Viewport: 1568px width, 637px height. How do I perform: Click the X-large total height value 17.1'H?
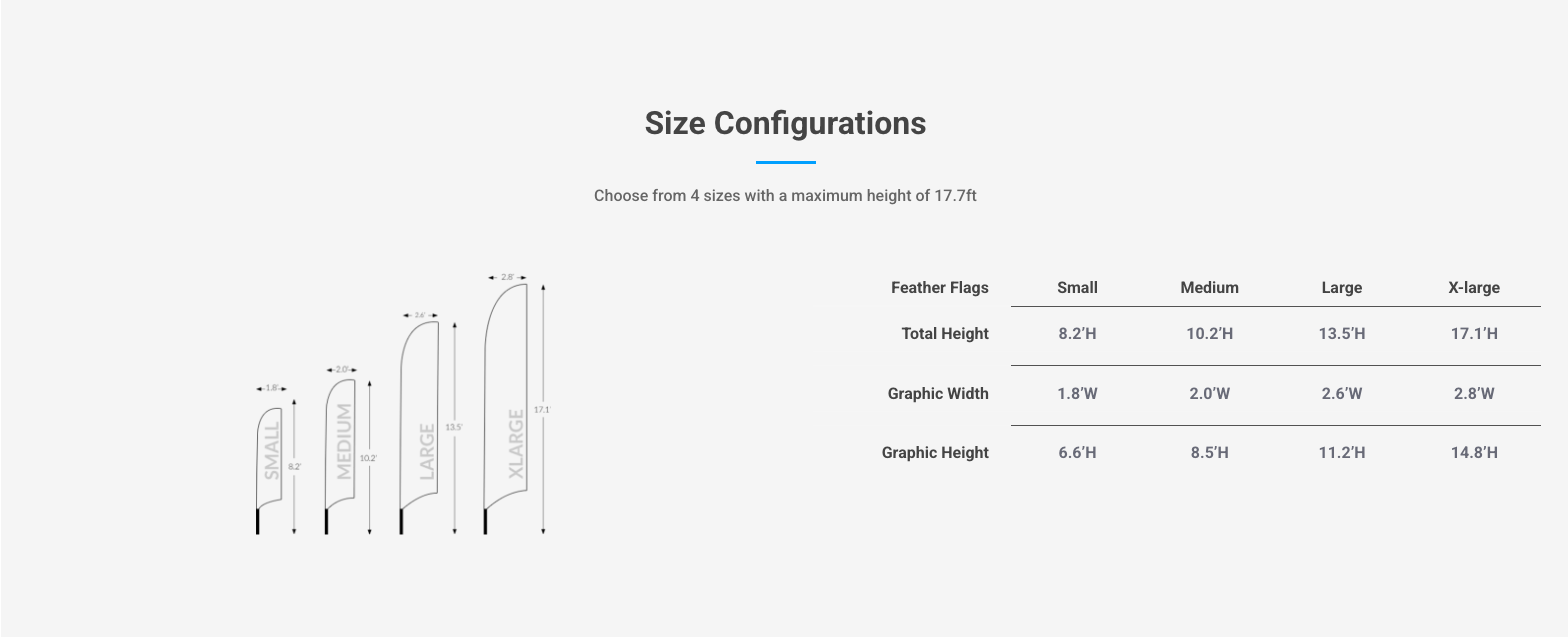(x=1474, y=334)
